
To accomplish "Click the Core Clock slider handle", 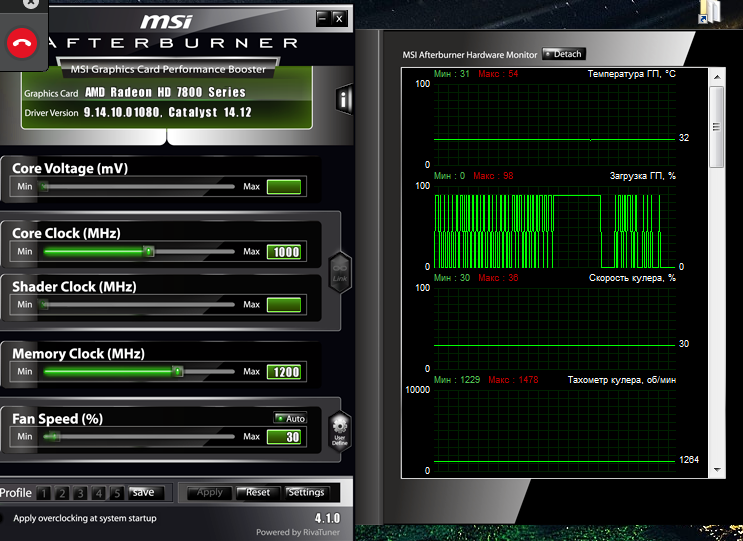I will coord(149,251).
